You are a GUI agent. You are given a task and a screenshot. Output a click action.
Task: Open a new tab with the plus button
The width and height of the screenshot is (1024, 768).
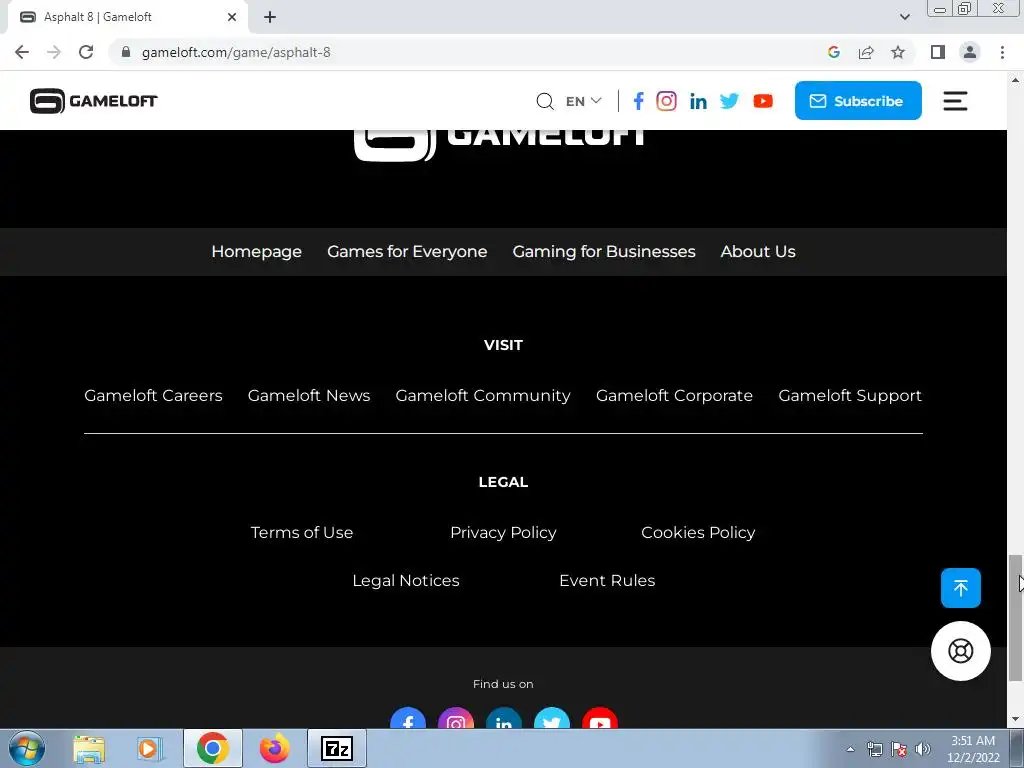[x=270, y=17]
